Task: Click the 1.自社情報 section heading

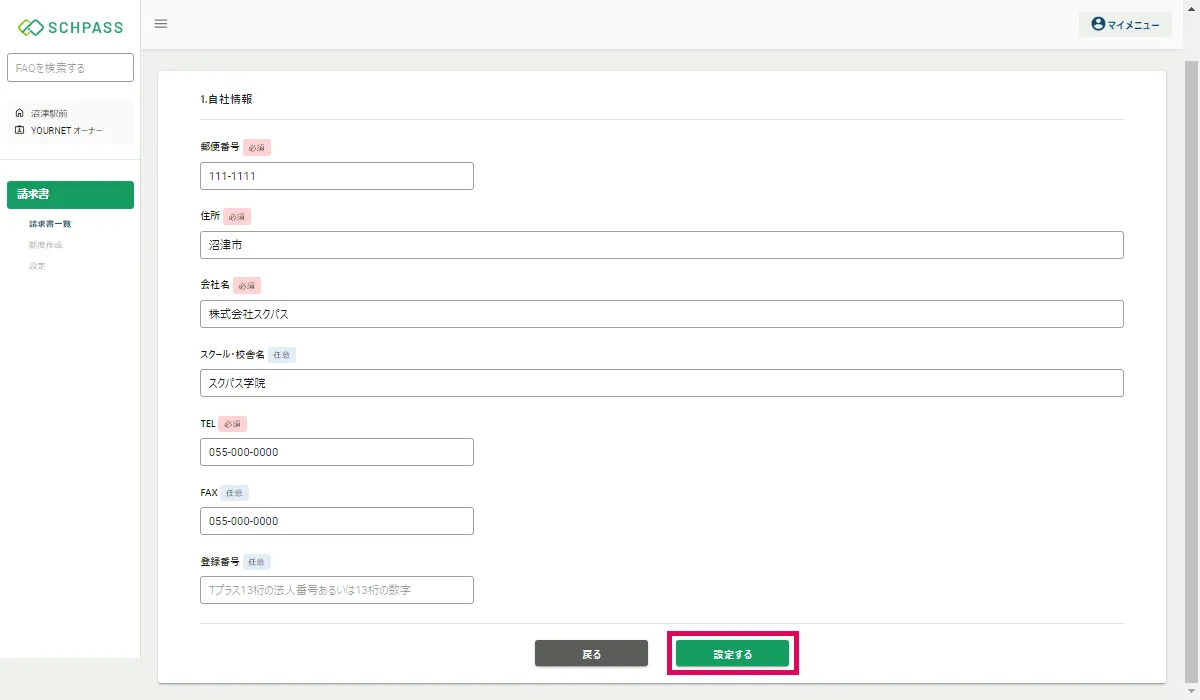Action: (x=226, y=99)
